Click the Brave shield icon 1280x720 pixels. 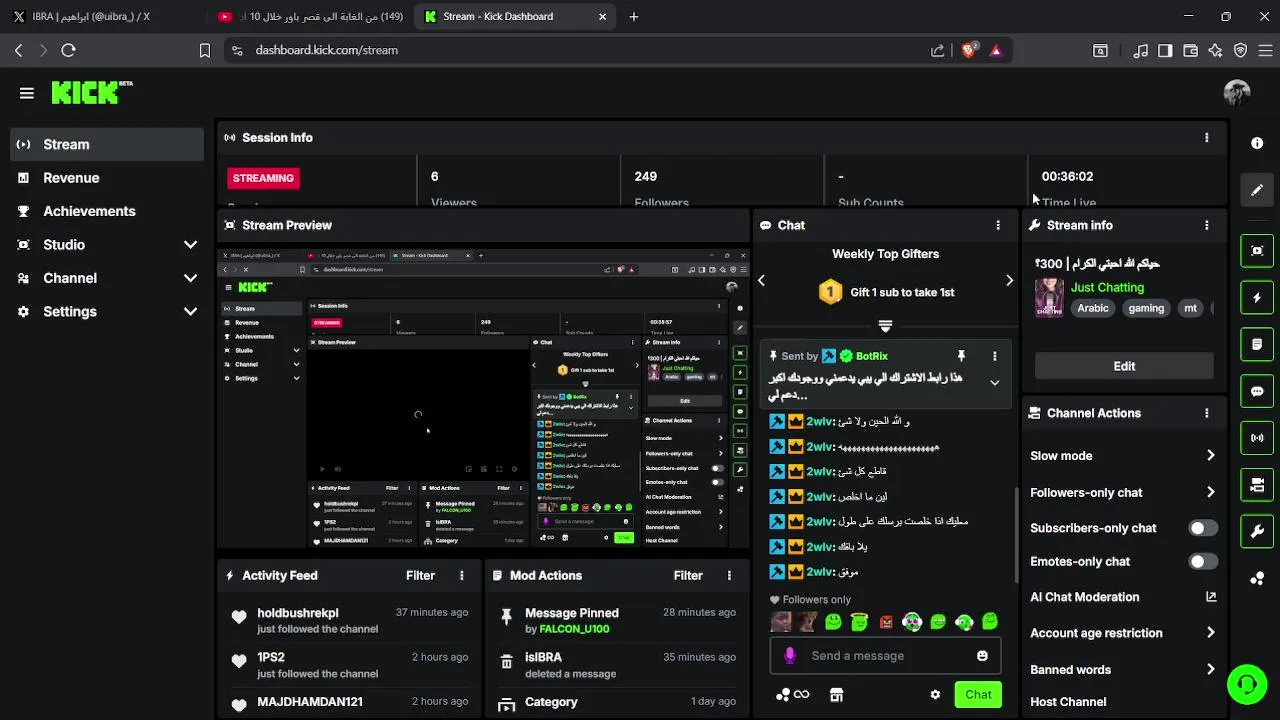968,50
